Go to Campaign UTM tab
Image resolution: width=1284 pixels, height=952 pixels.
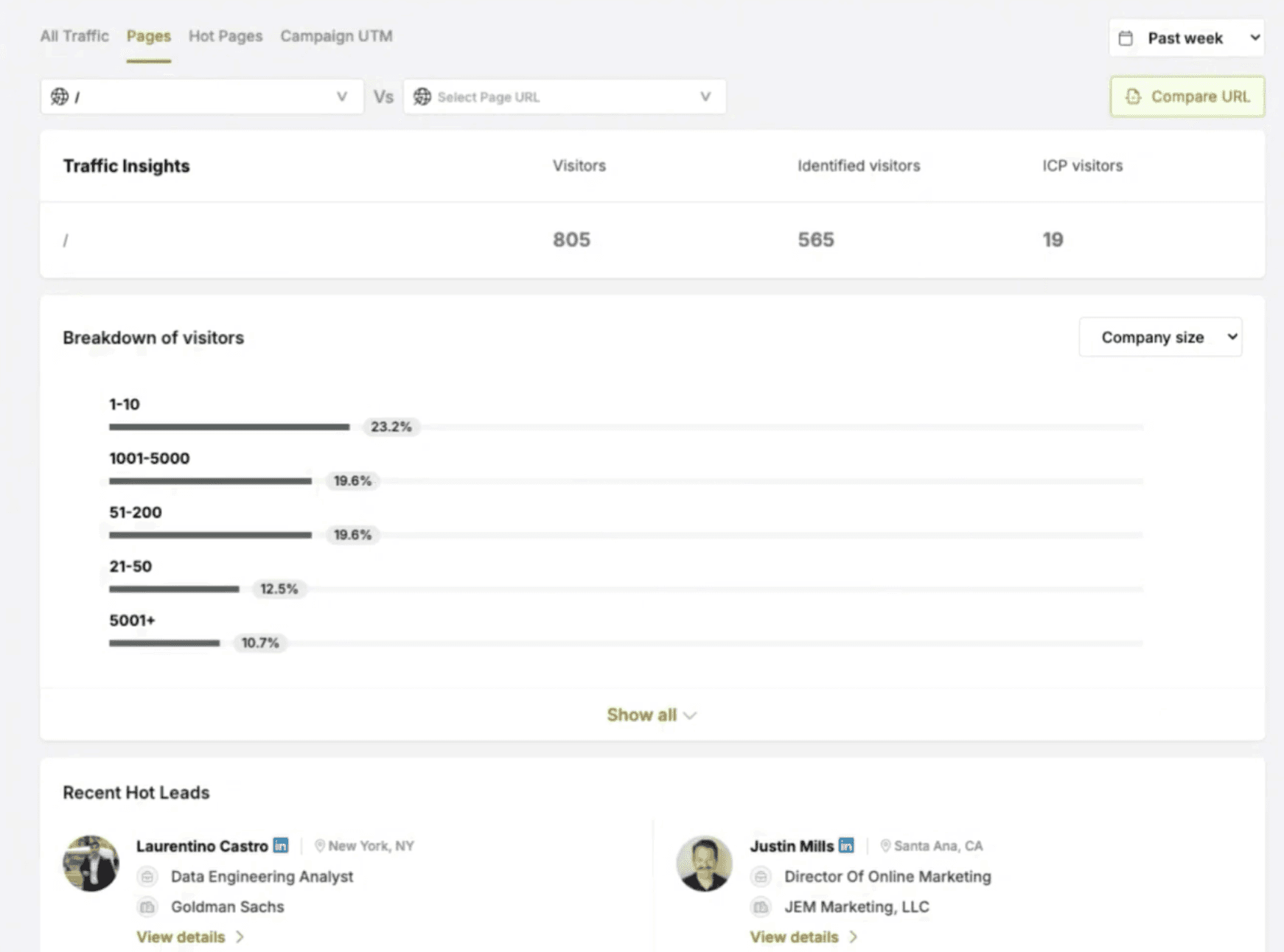tap(336, 36)
